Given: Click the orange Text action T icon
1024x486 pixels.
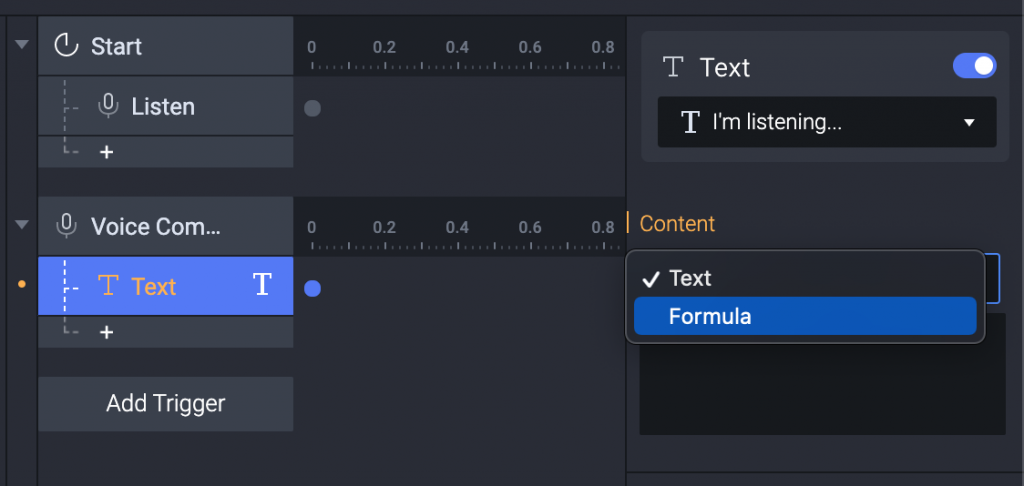Looking at the screenshot, I should [x=109, y=287].
